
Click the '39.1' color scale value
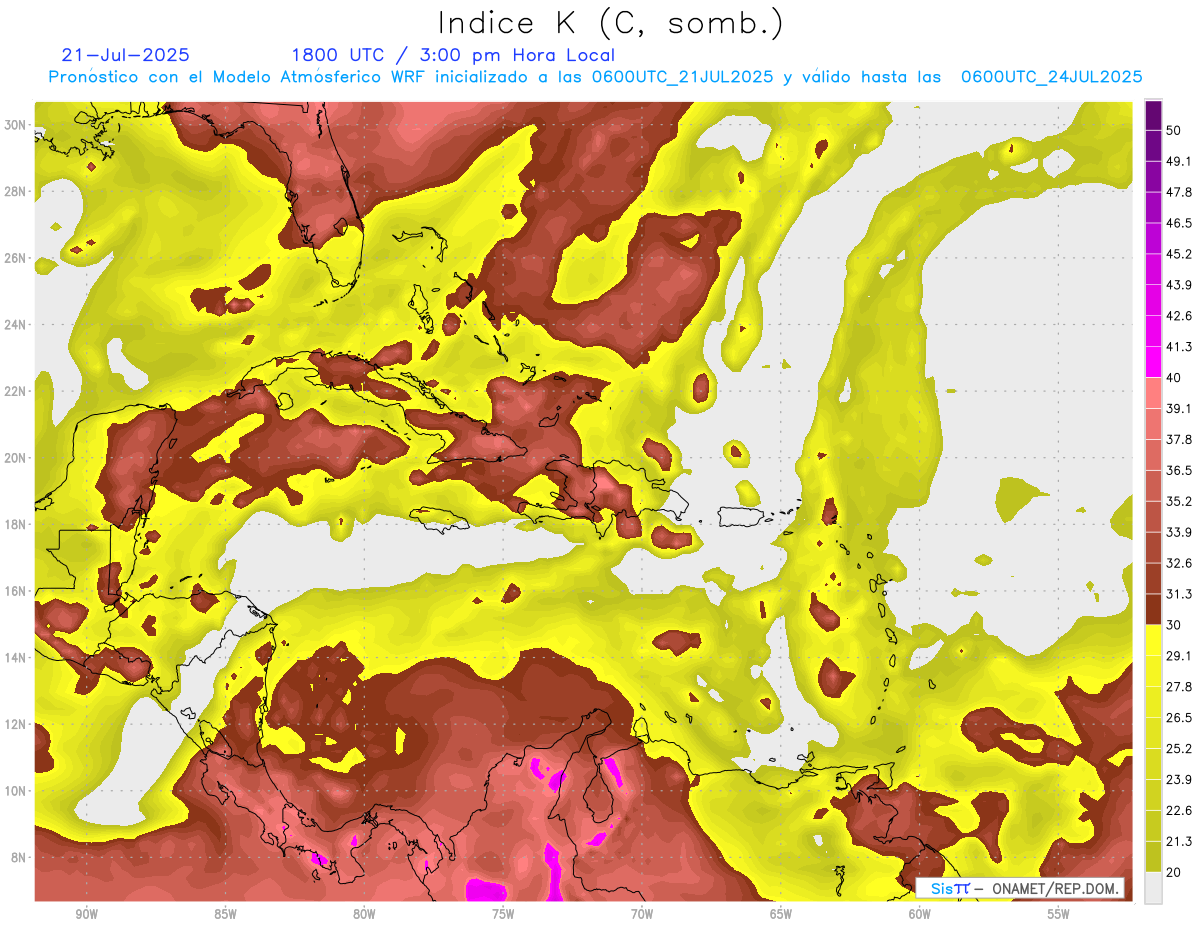tap(1179, 408)
